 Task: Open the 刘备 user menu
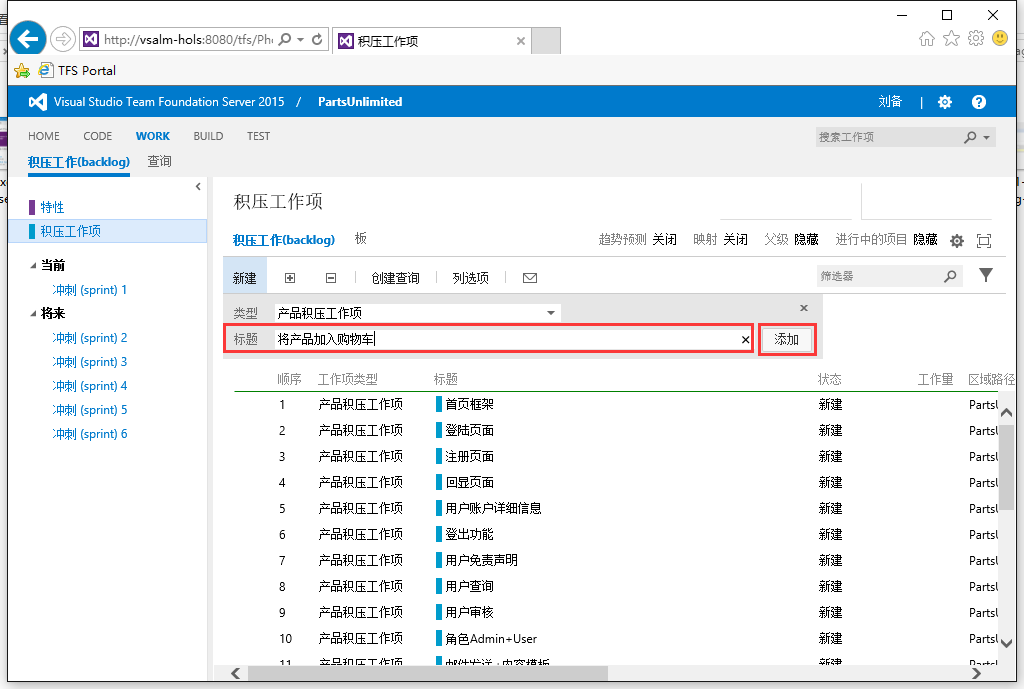[889, 102]
